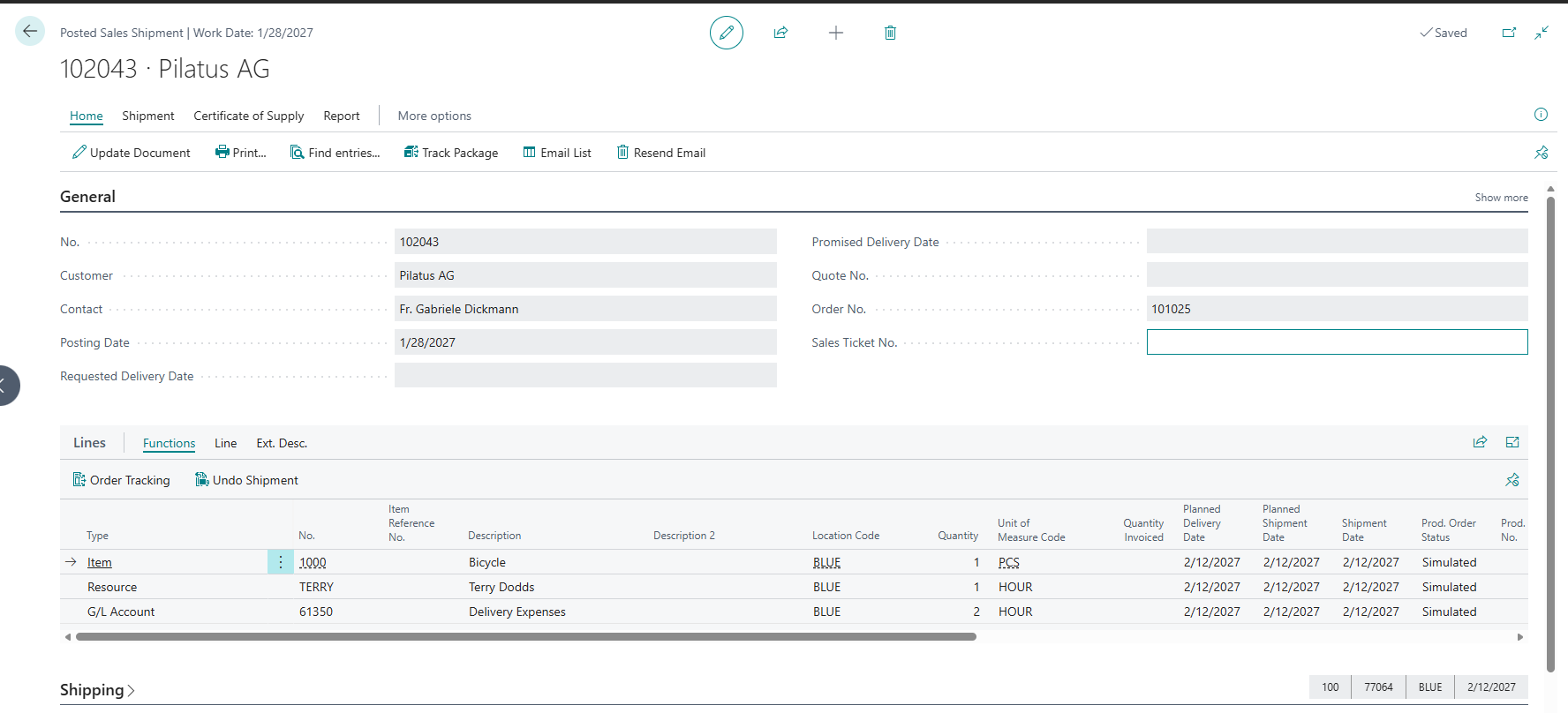Collapse the General section heading
The height and width of the screenshot is (713, 1568).
pyautogui.click(x=87, y=197)
